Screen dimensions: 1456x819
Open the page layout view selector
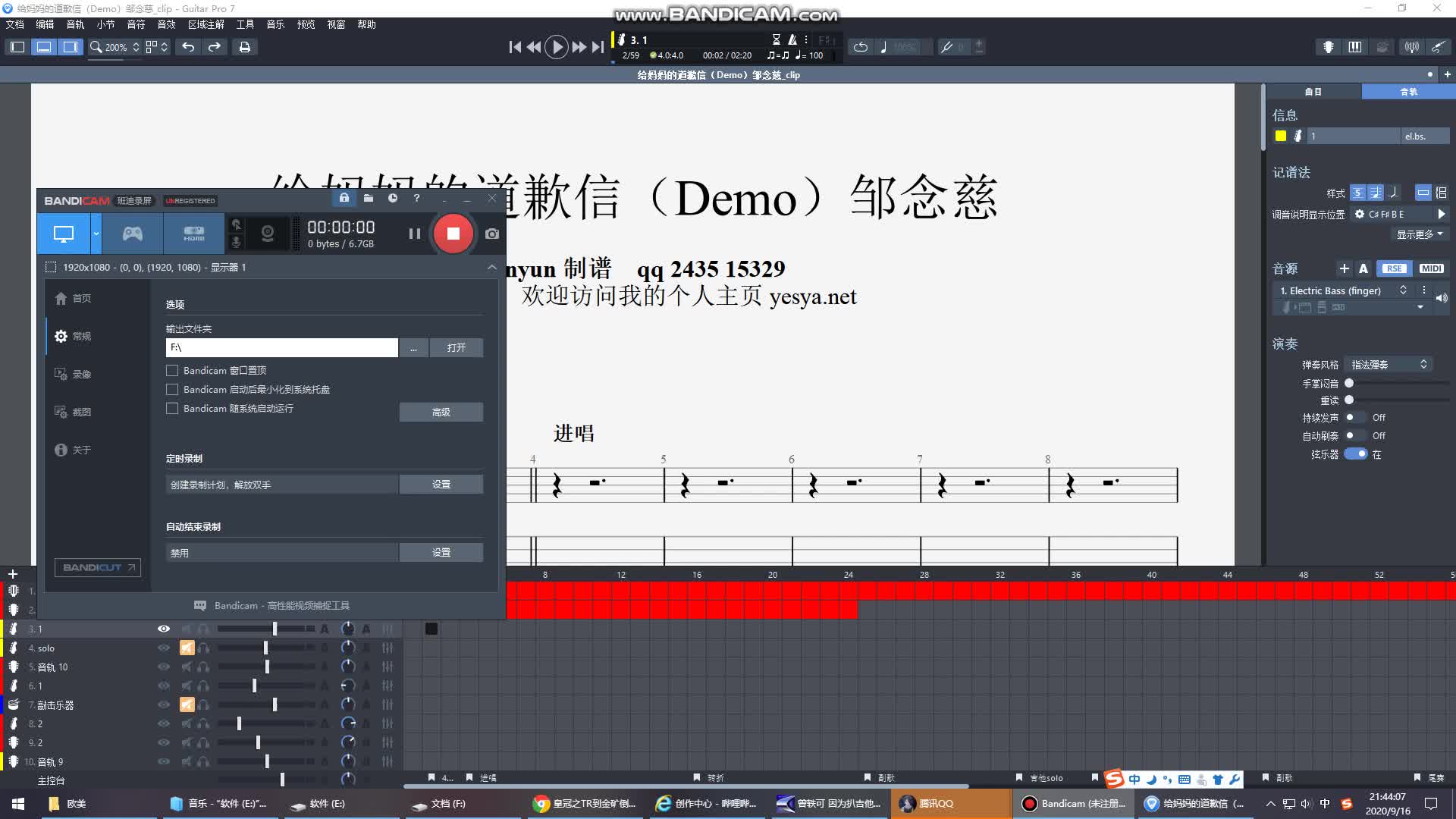[156, 47]
